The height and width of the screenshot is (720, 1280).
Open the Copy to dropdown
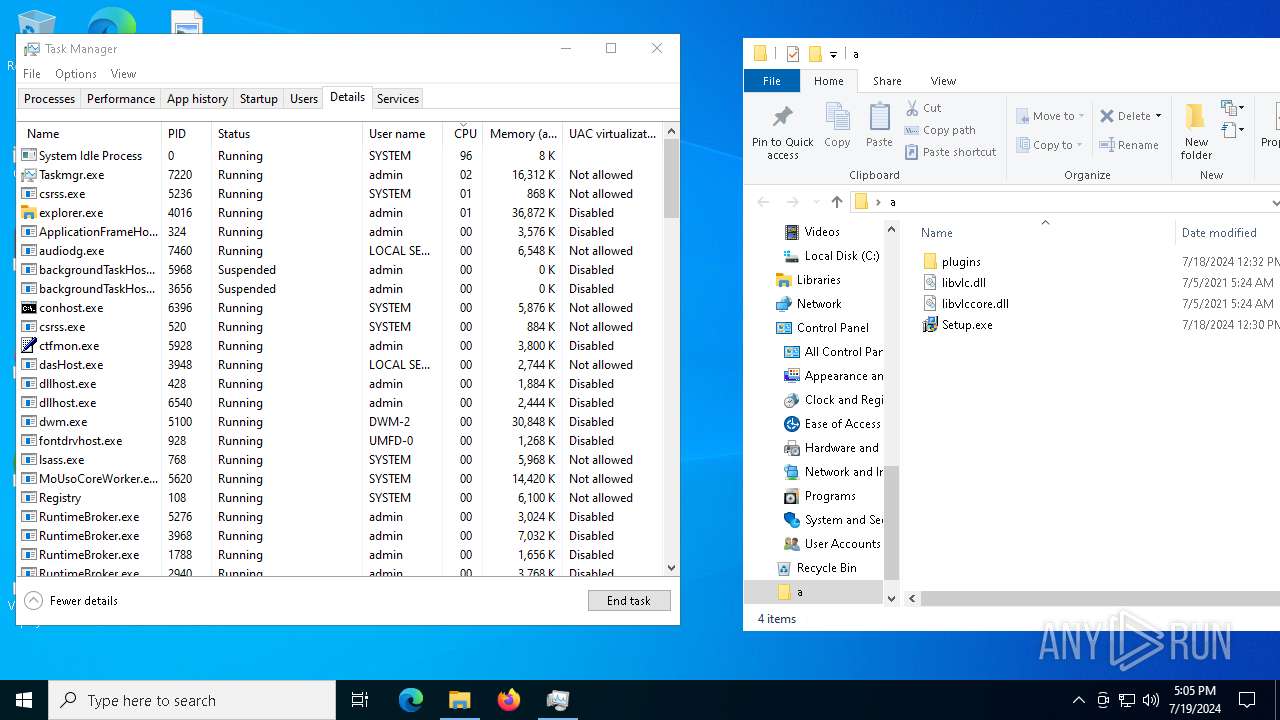pyautogui.click(x=1050, y=145)
